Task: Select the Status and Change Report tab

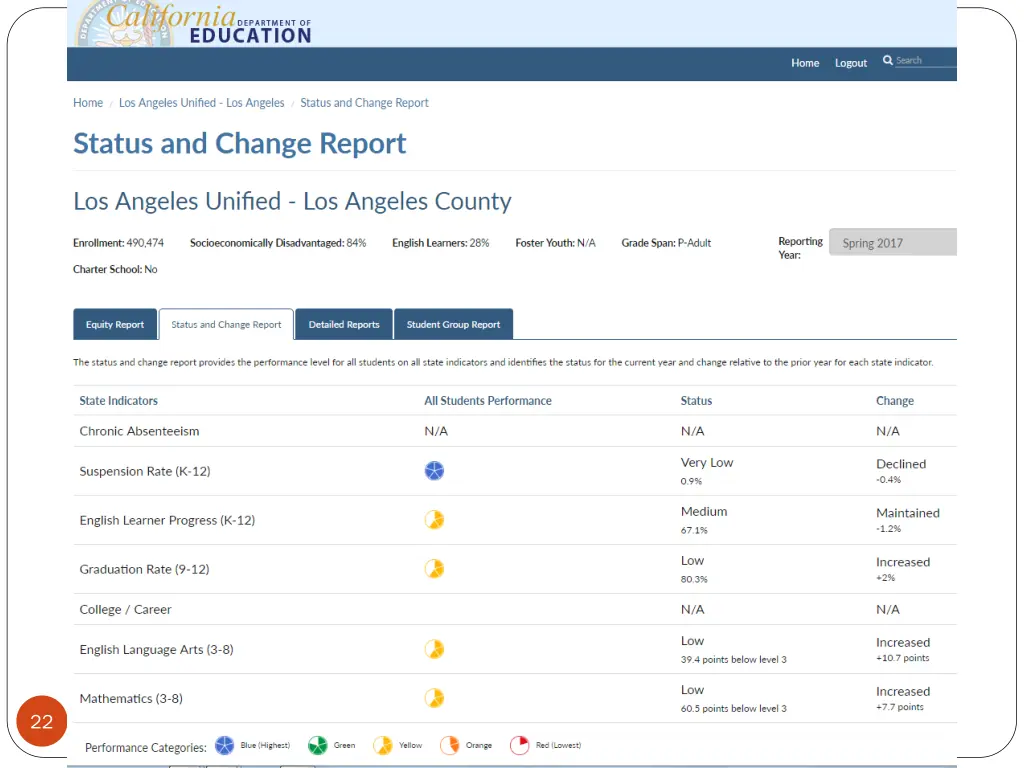Action: click(x=226, y=324)
